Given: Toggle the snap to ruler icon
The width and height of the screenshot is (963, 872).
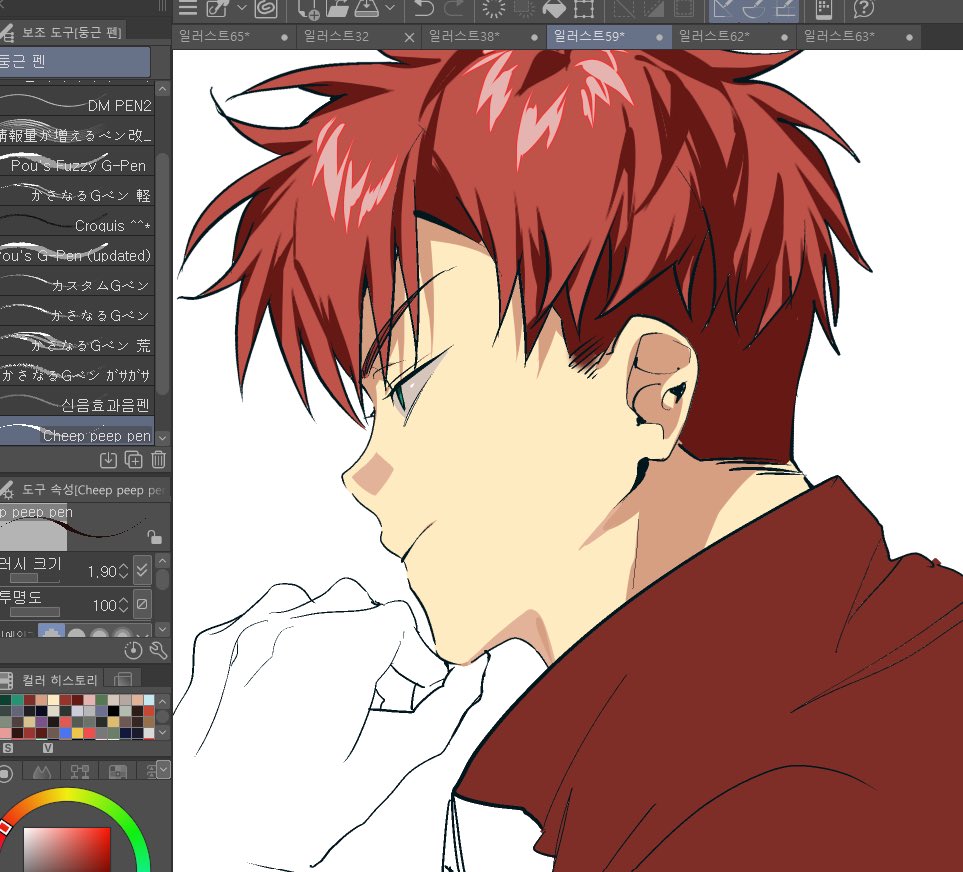Looking at the screenshot, I should [x=724, y=9].
